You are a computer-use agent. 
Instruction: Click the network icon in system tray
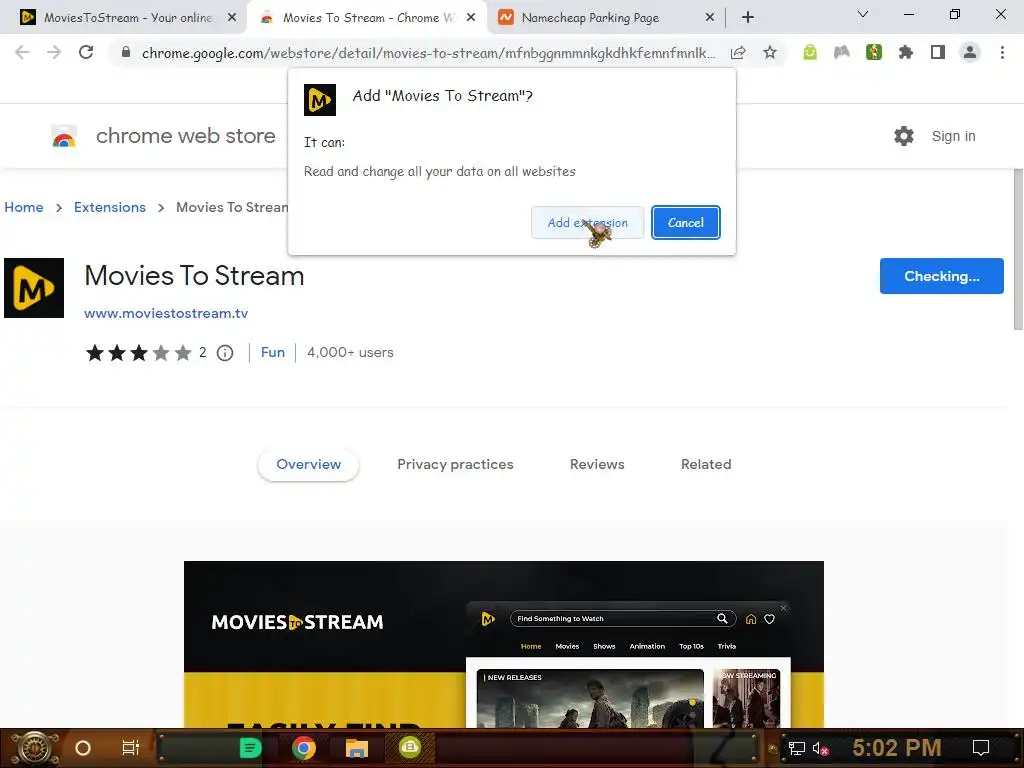click(796, 748)
